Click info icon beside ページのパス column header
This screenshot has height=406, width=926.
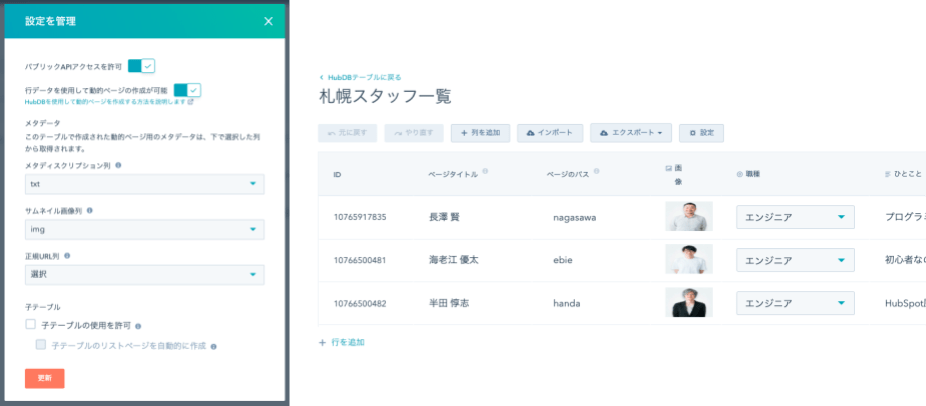coord(597,171)
